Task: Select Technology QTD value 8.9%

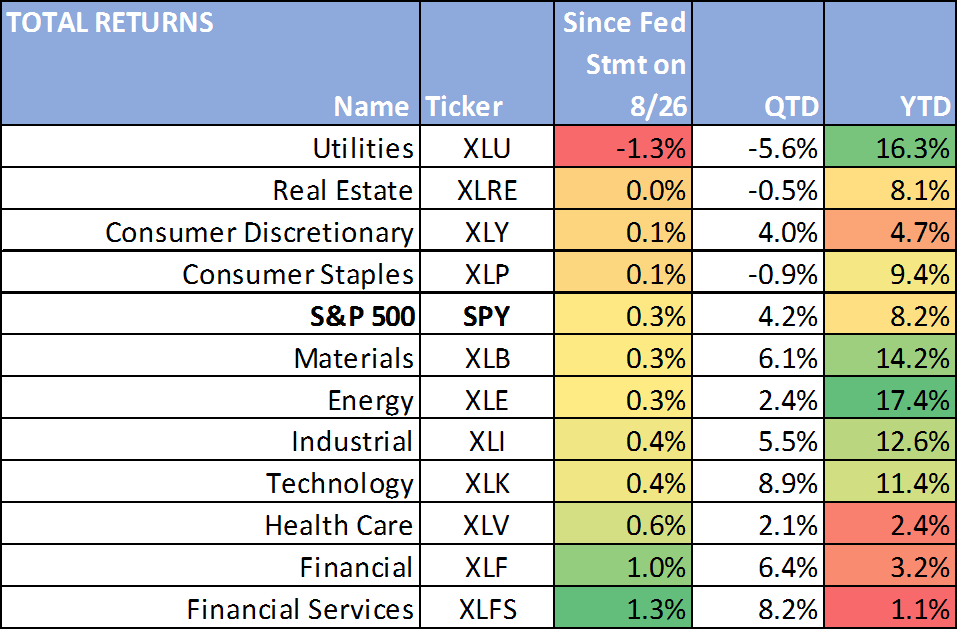Action: 758,482
